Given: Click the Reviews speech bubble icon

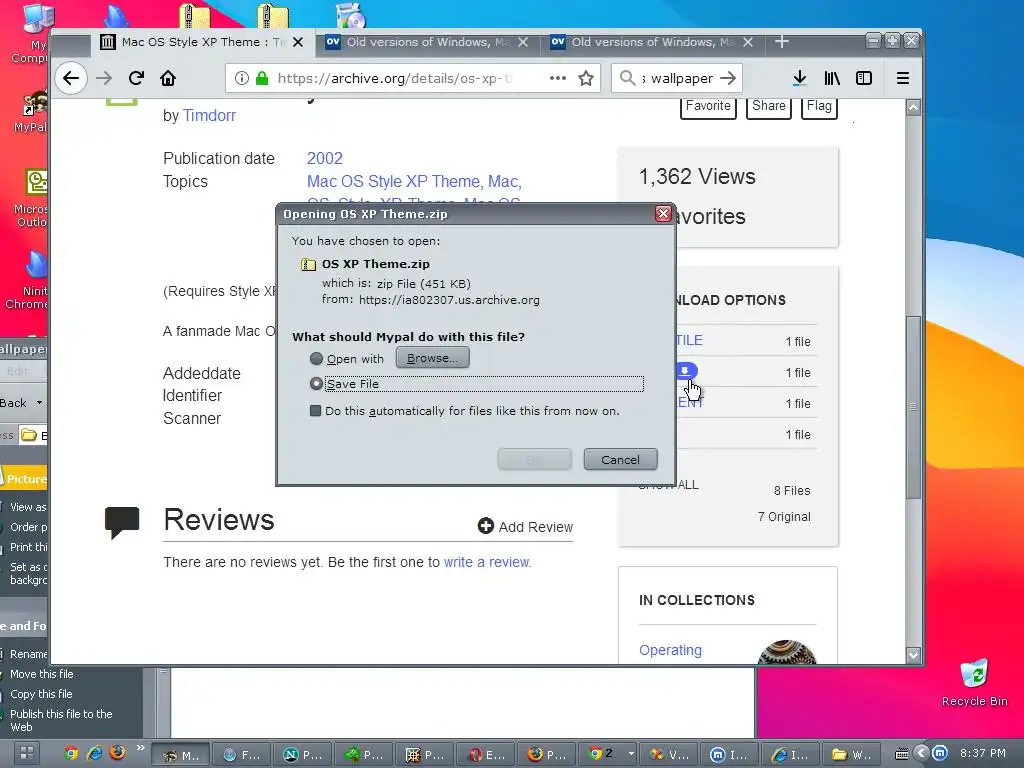Looking at the screenshot, I should tap(122, 522).
